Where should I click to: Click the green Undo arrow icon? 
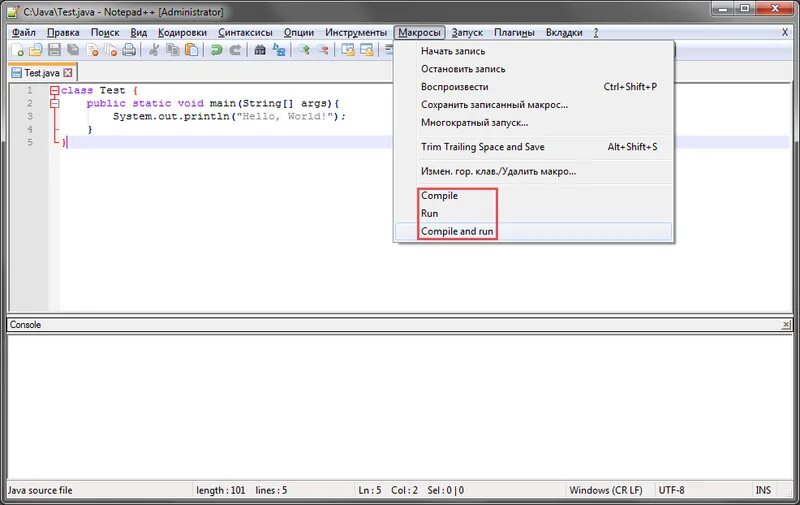tap(216, 50)
